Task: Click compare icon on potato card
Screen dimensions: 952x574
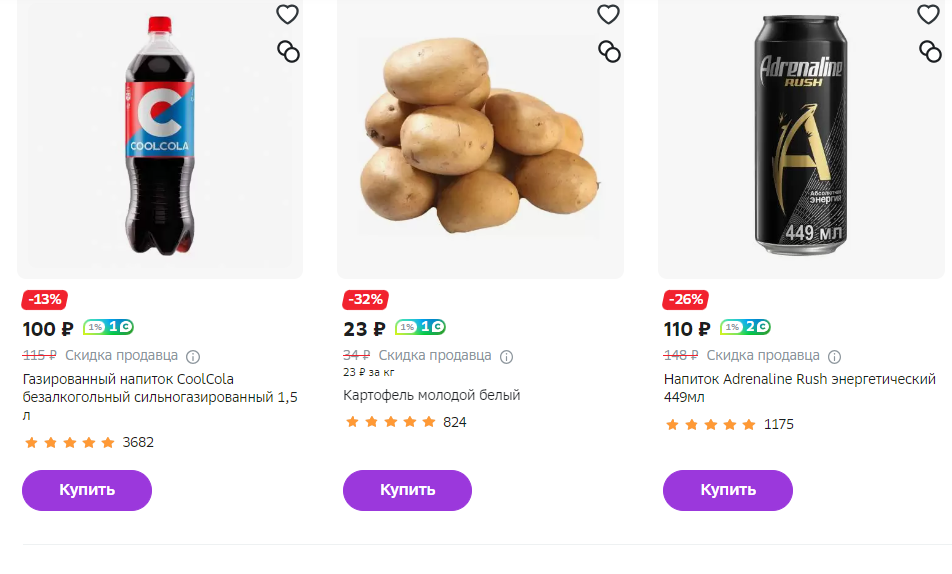Action: coord(609,52)
